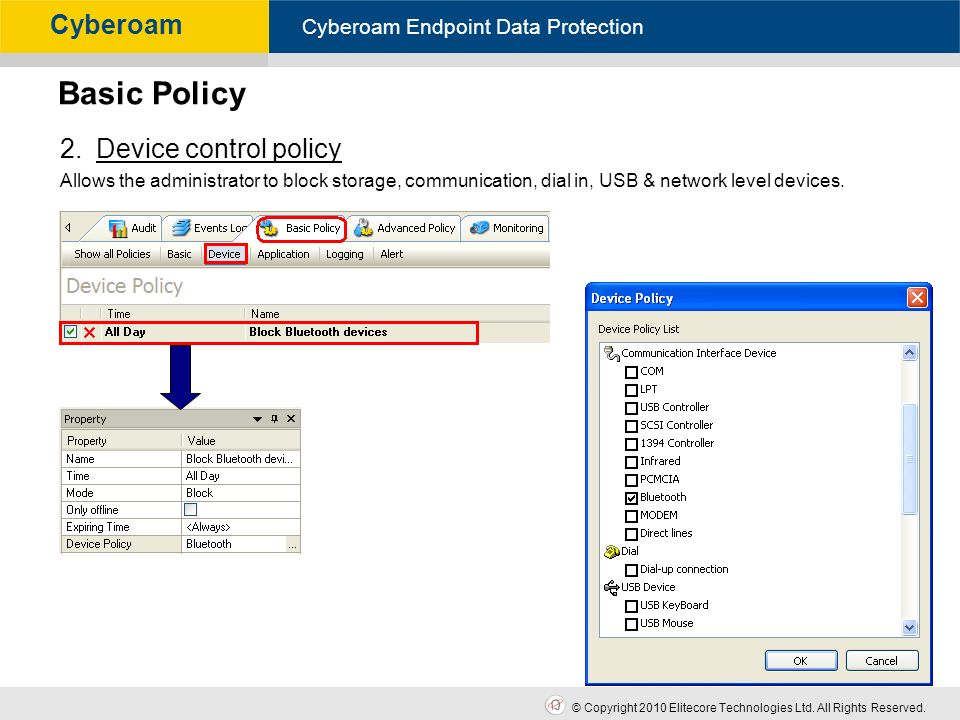Image resolution: width=960 pixels, height=720 pixels.
Task: Click scroll down arrow in Device Policy list
Action: (909, 627)
